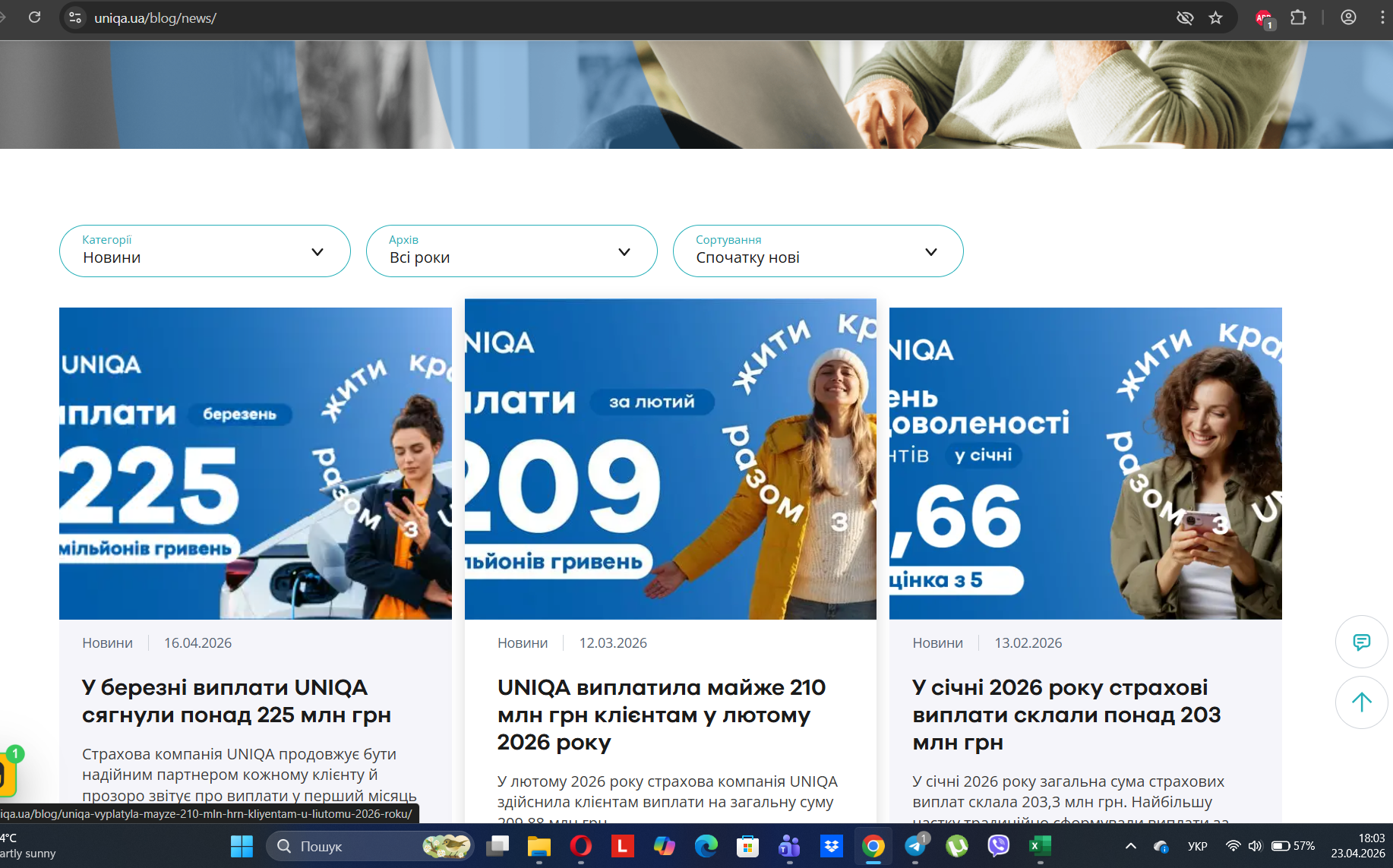Open article about 225 млн грн payouts in March
Viewport: 1393px width, 868px height.
point(236,701)
